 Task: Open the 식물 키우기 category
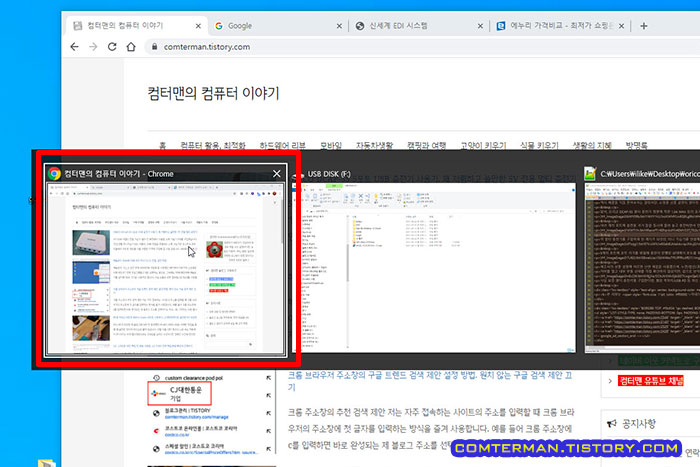pos(539,146)
